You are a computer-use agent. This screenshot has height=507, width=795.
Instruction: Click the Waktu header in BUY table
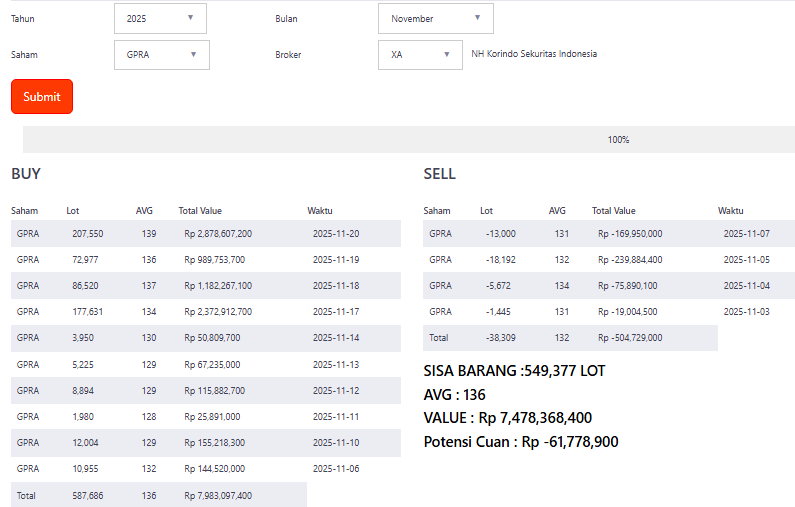[x=320, y=211]
